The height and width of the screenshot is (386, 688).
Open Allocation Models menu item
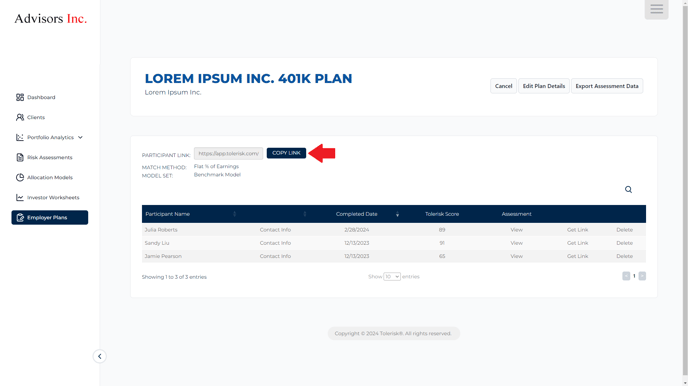(50, 177)
